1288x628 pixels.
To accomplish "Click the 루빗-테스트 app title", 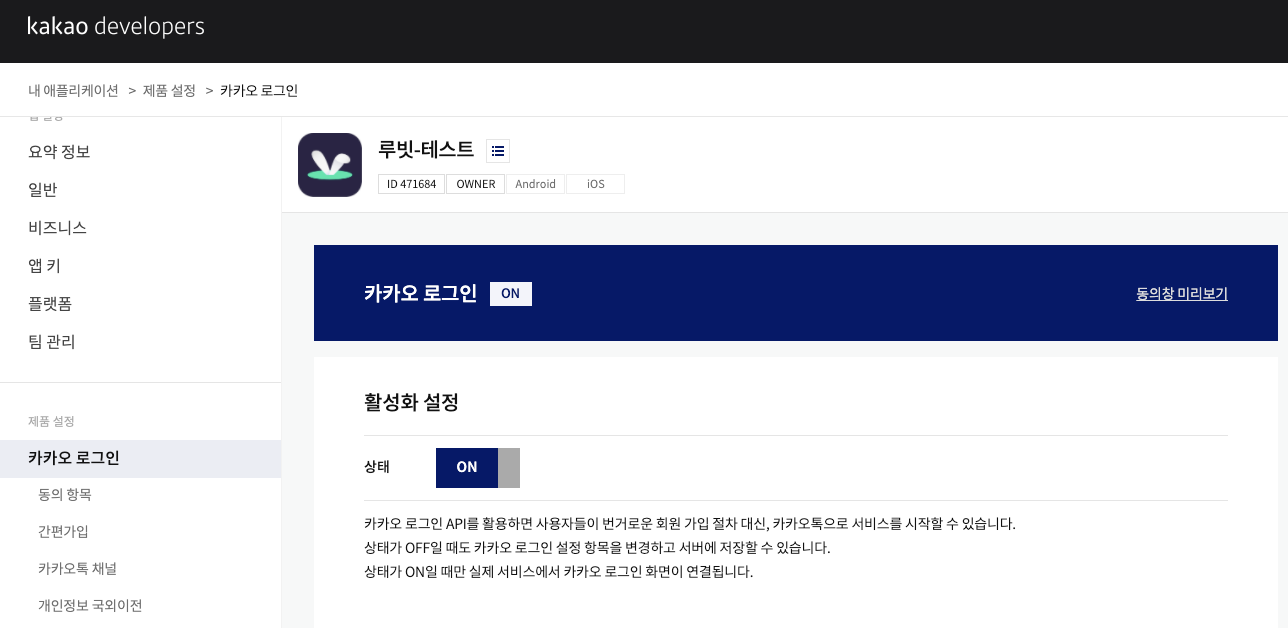I will pos(426,150).
